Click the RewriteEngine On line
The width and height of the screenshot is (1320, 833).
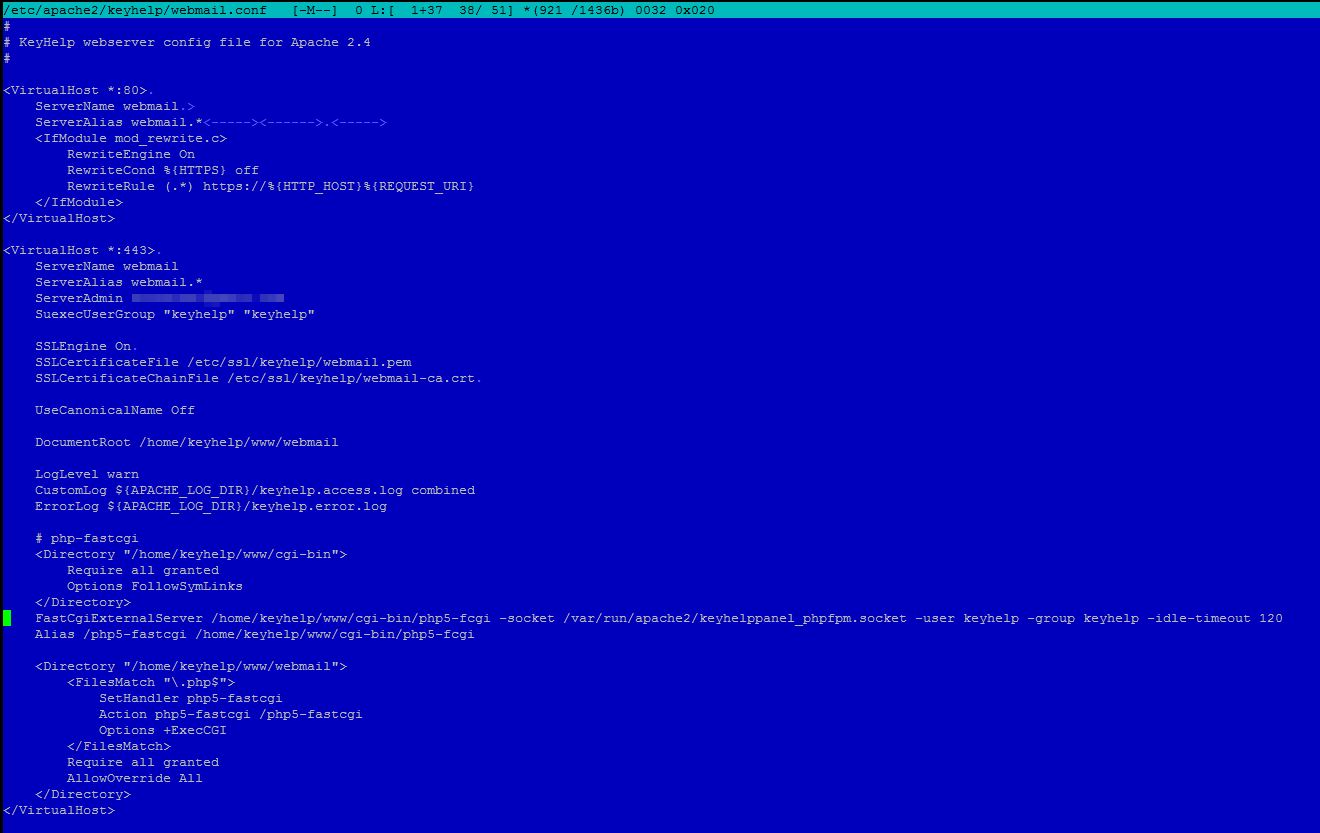(x=131, y=154)
